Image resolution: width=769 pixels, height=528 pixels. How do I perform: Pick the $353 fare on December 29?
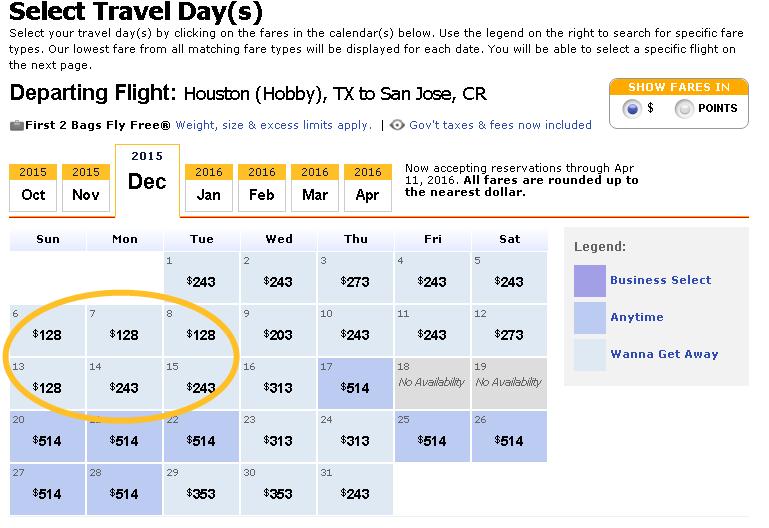(201, 494)
